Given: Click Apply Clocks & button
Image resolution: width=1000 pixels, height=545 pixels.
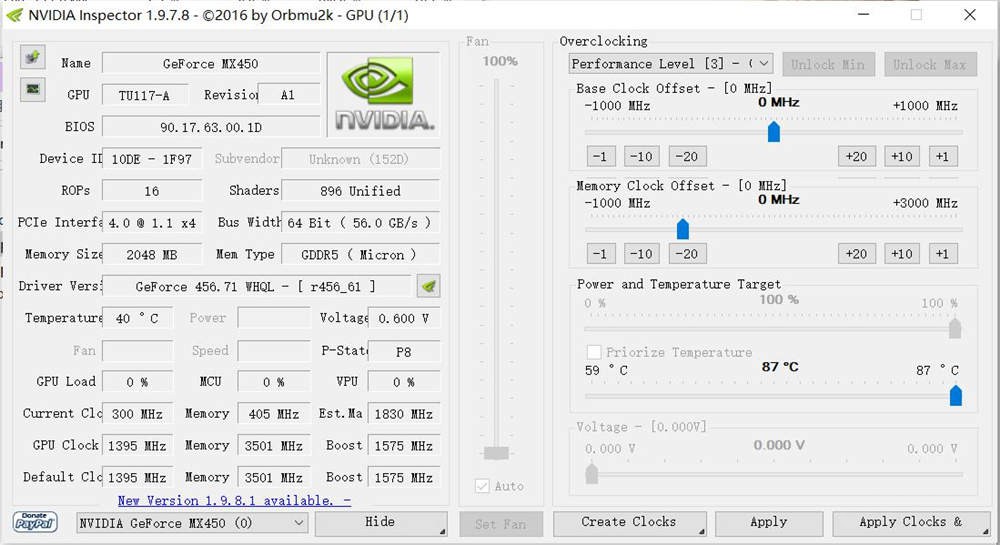Looking at the screenshot, I should pyautogui.click(x=911, y=523).
